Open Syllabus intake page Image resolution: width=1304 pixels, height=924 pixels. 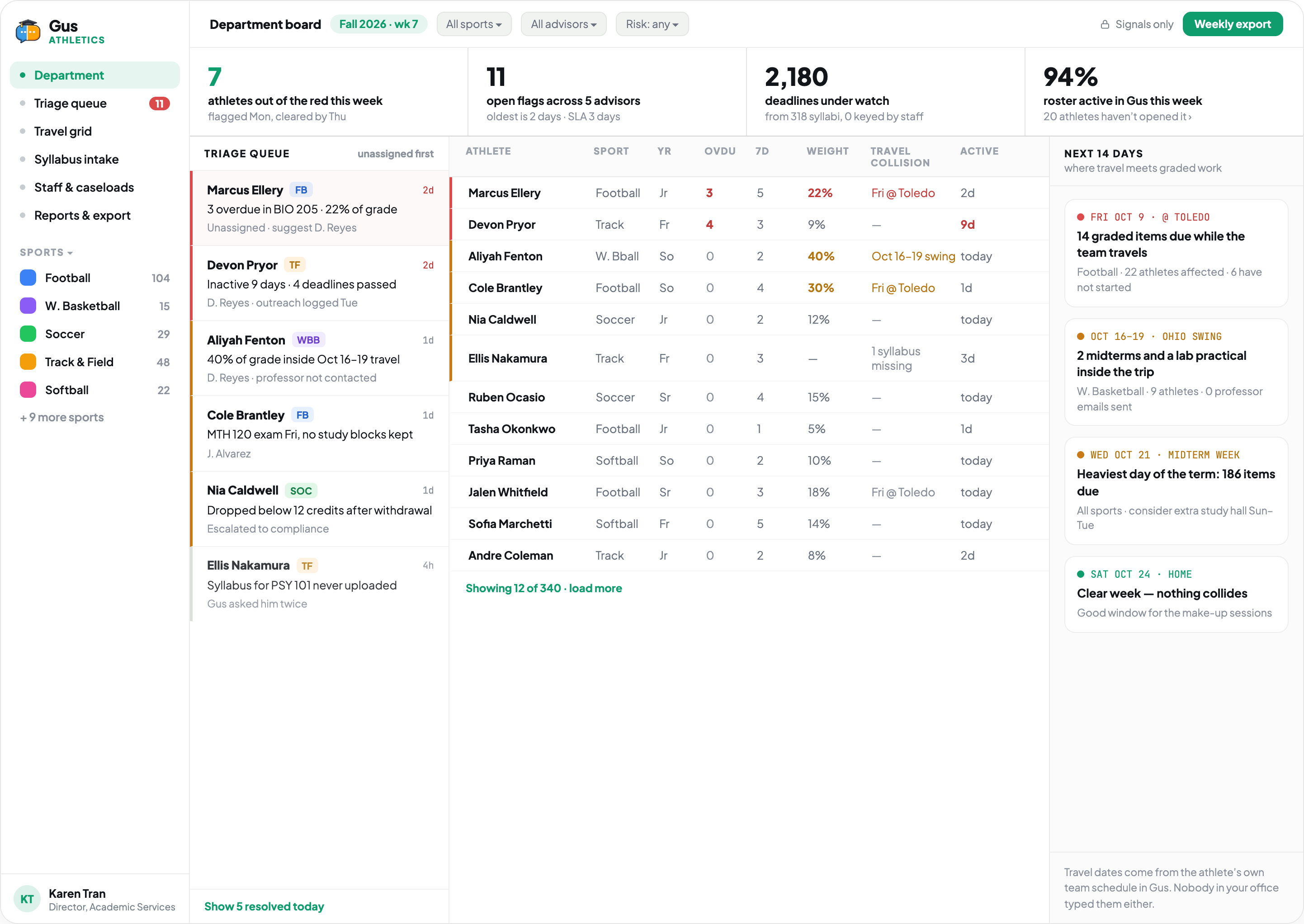[95, 159]
